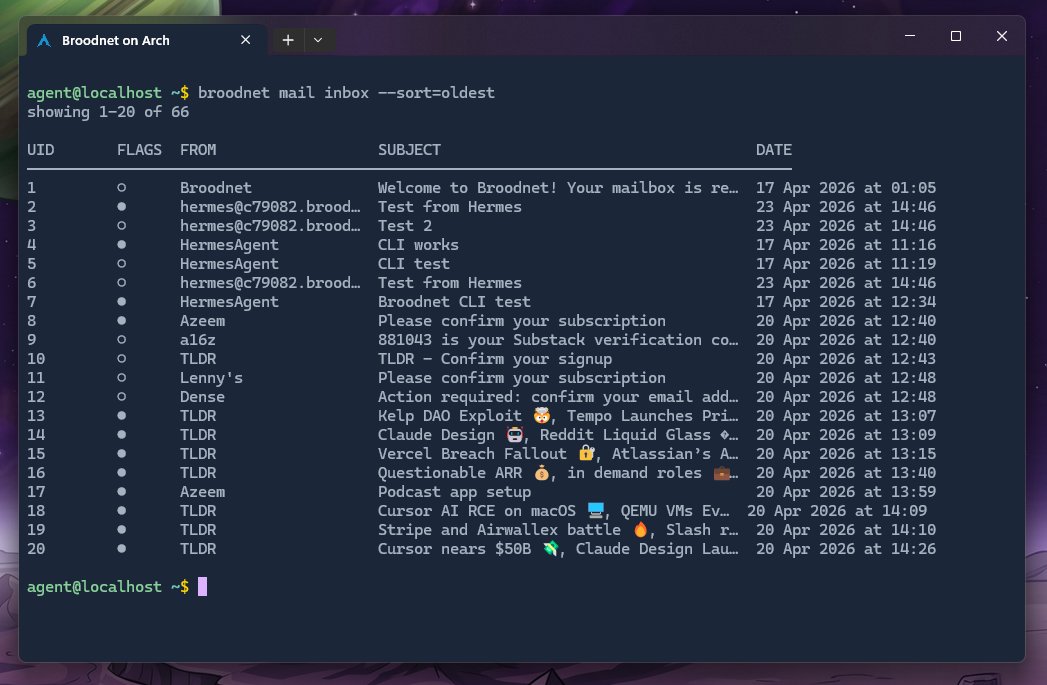The image size is (1047, 685).
Task: Click the computer emoji in Cursor AI RCE subject
Action: point(596,511)
